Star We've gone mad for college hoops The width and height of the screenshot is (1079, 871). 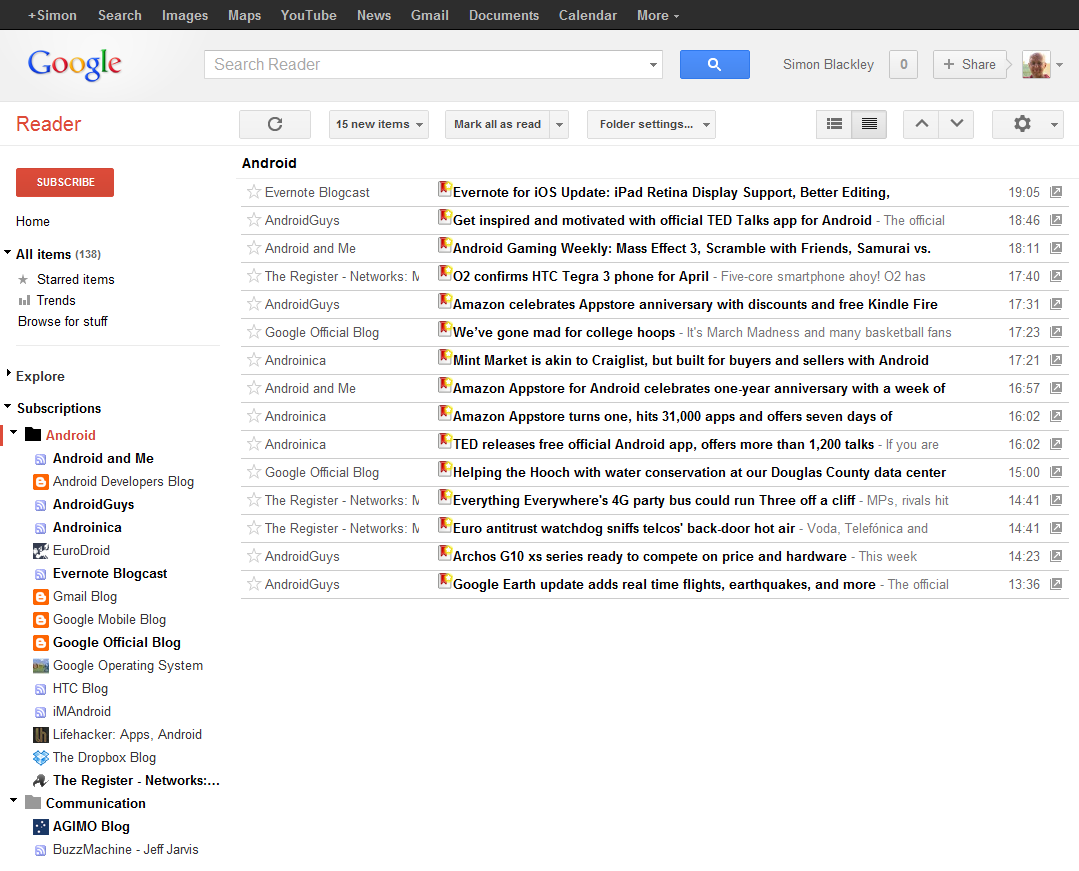click(x=253, y=332)
